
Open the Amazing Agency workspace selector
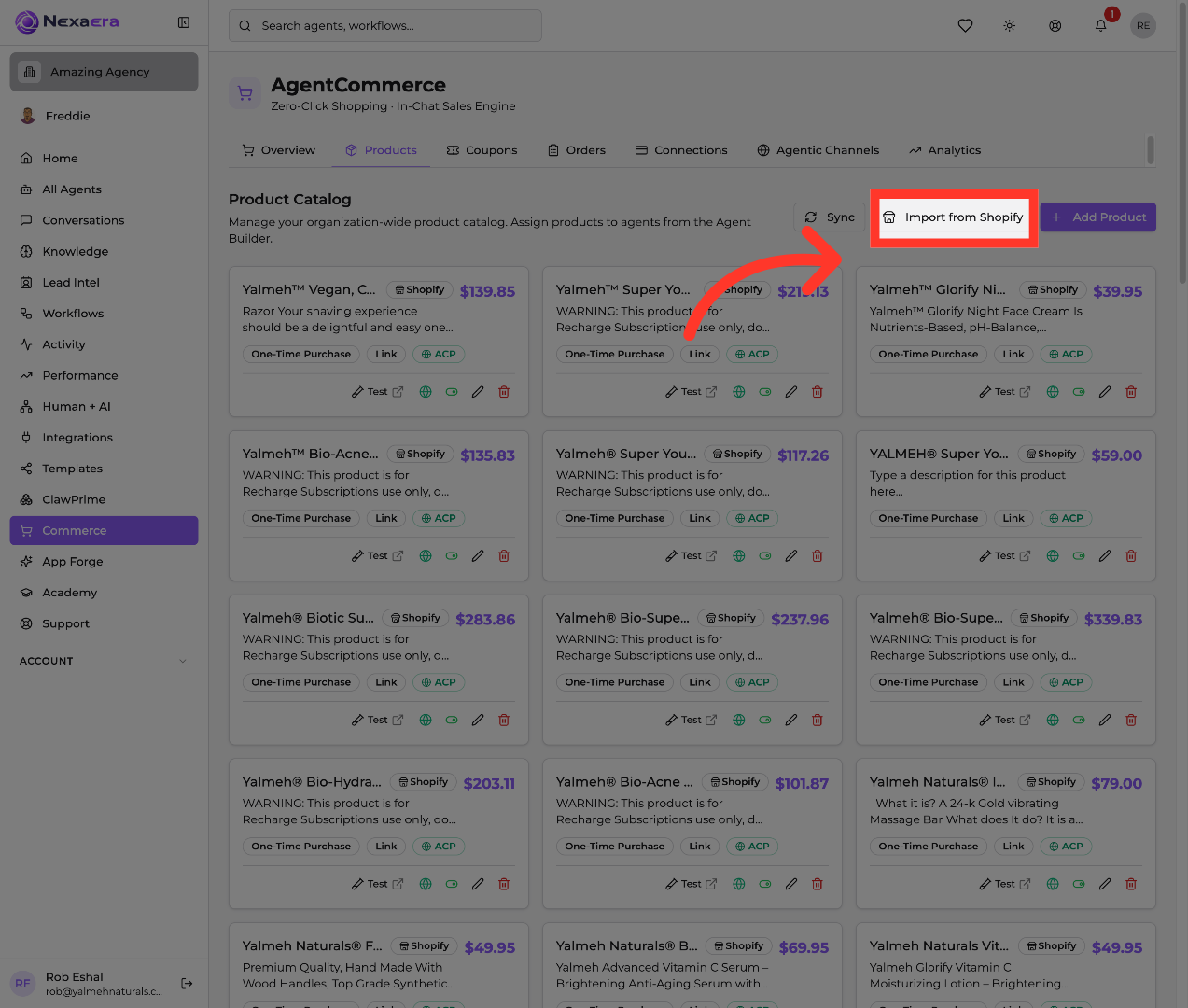105,72
